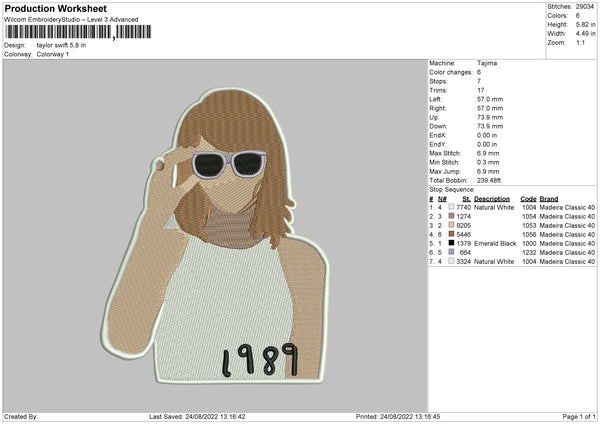Click thread code '1054' in stop 2 row
This screenshot has width=600, height=424.
pyautogui.click(x=529, y=217)
